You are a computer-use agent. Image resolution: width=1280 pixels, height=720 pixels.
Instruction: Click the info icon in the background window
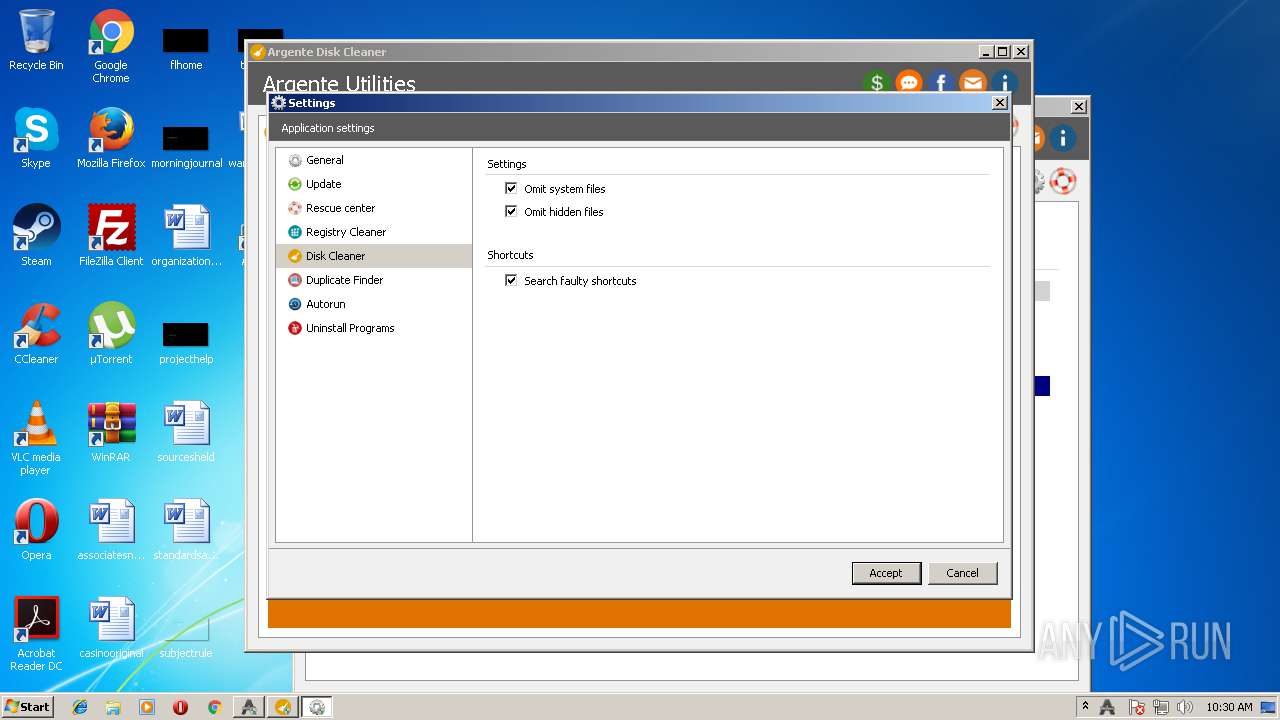1062,138
